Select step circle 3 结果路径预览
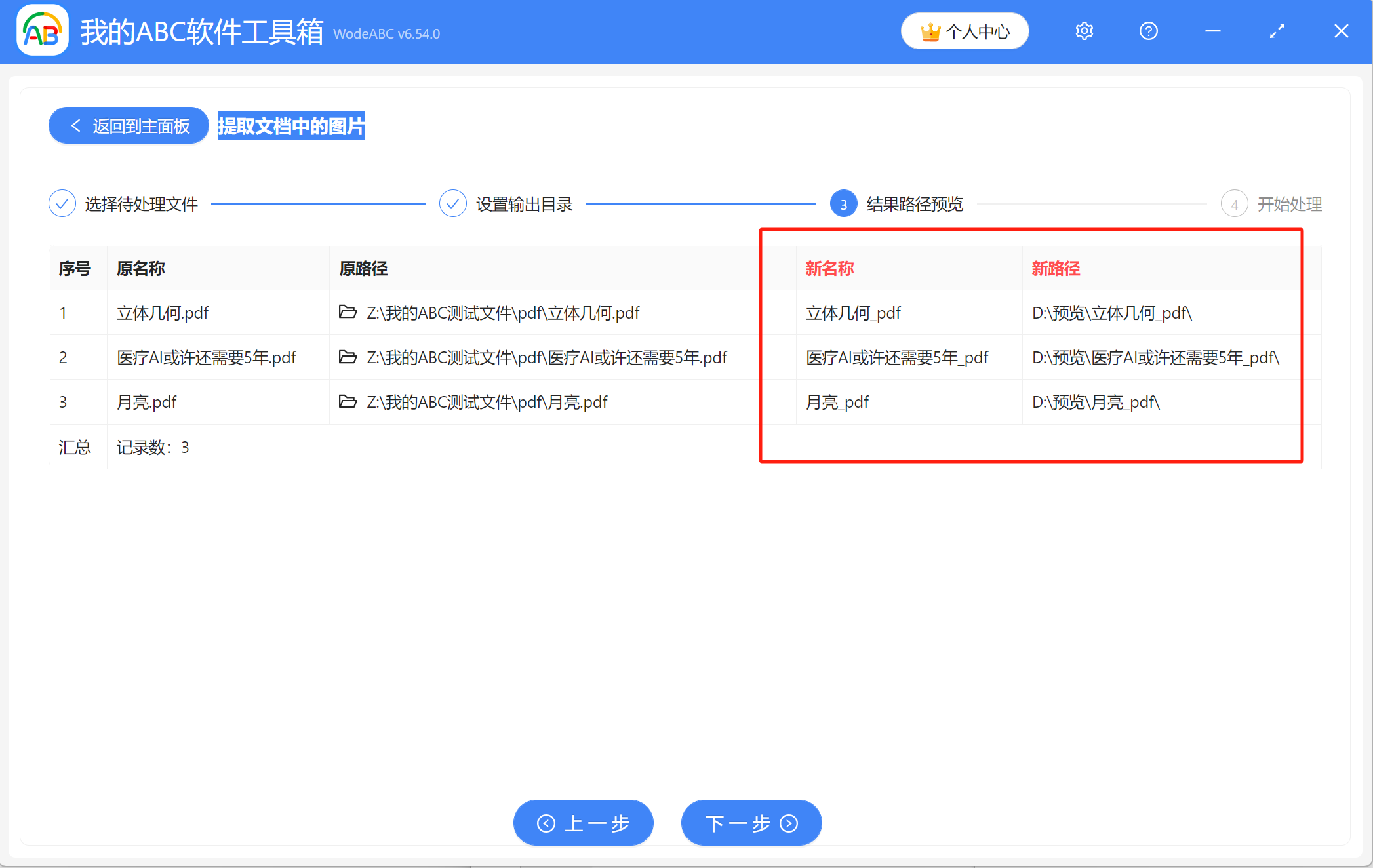The image size is (1373, 868). point(843,203)
